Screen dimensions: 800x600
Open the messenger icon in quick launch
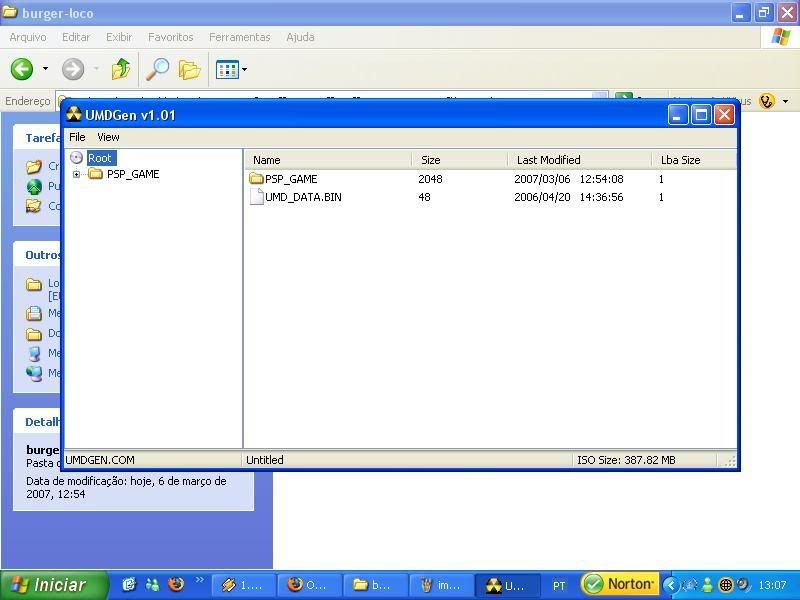coord(152,584)
